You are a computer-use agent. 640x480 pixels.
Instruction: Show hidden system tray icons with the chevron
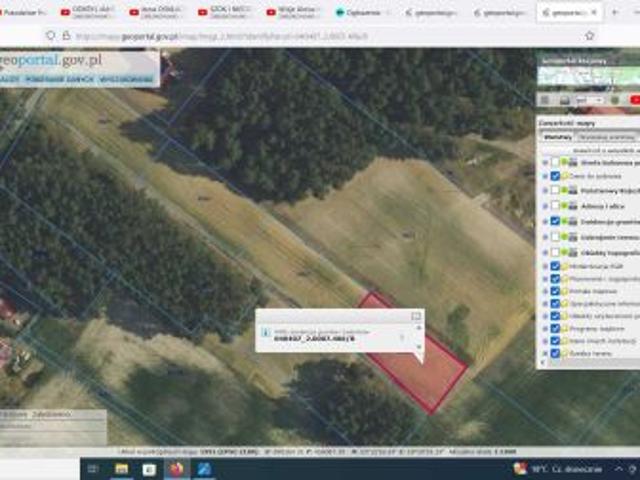(x=619, y=469)
